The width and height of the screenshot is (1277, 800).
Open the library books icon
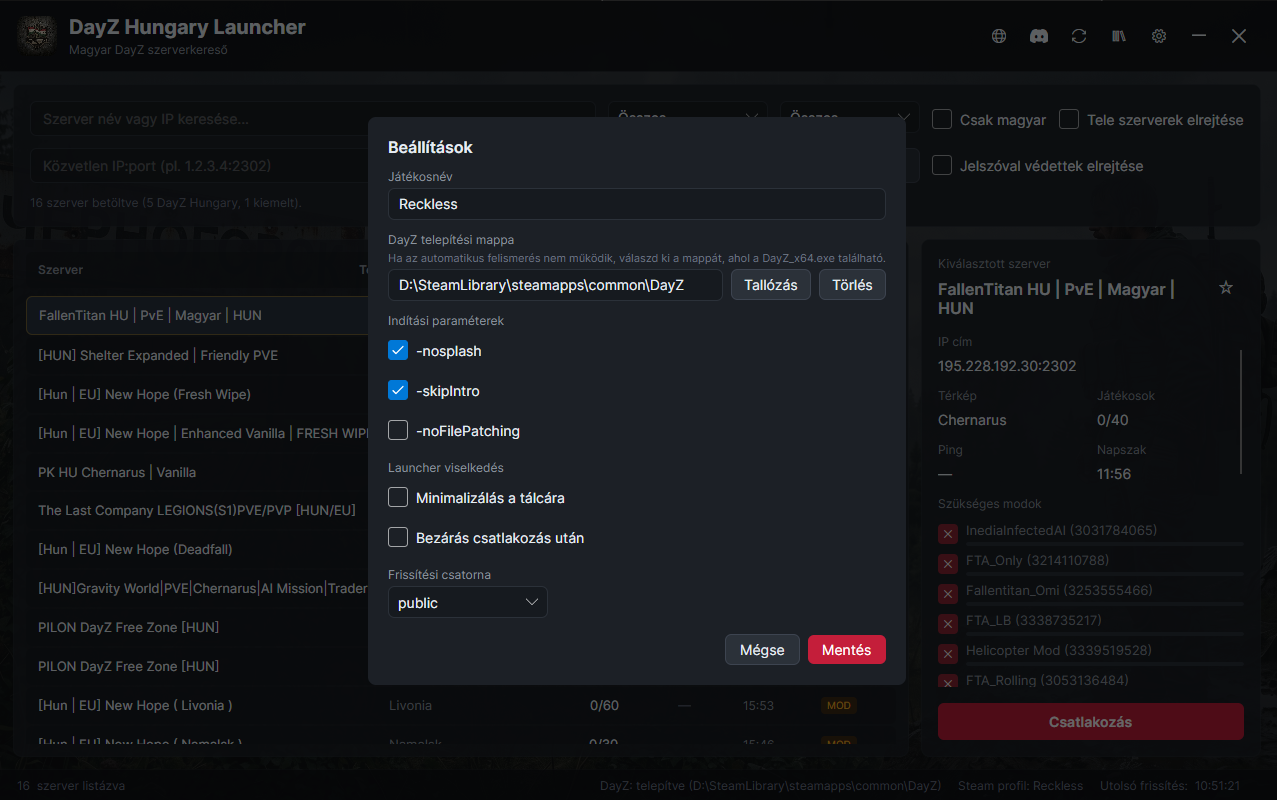tap(1118, 36)
